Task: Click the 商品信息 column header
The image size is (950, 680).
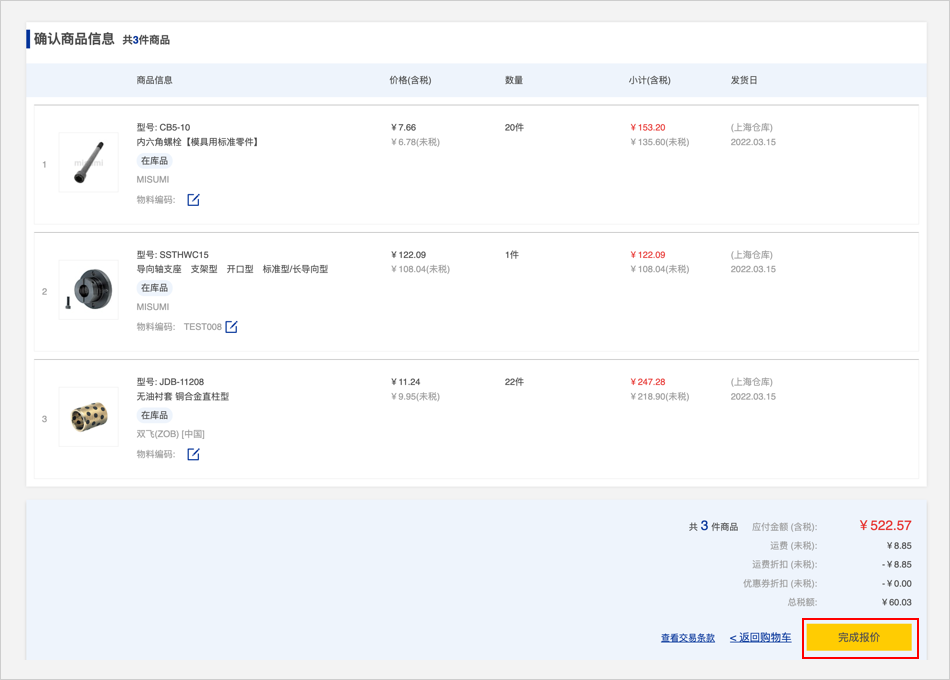Action: pyautogui.click(x=154, y=80)
